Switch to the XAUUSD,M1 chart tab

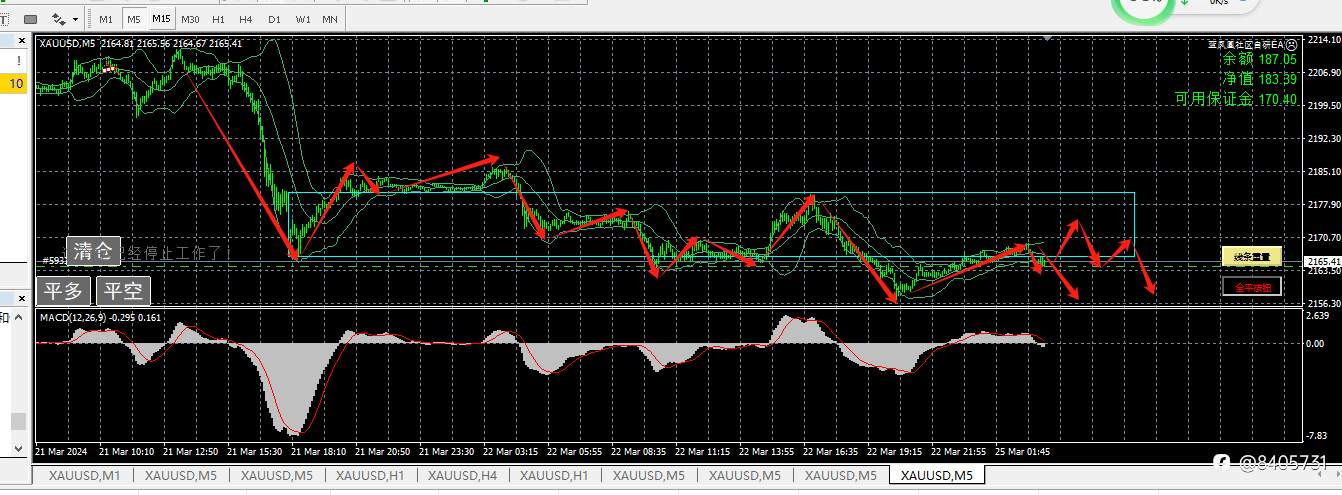click(84, 476)
